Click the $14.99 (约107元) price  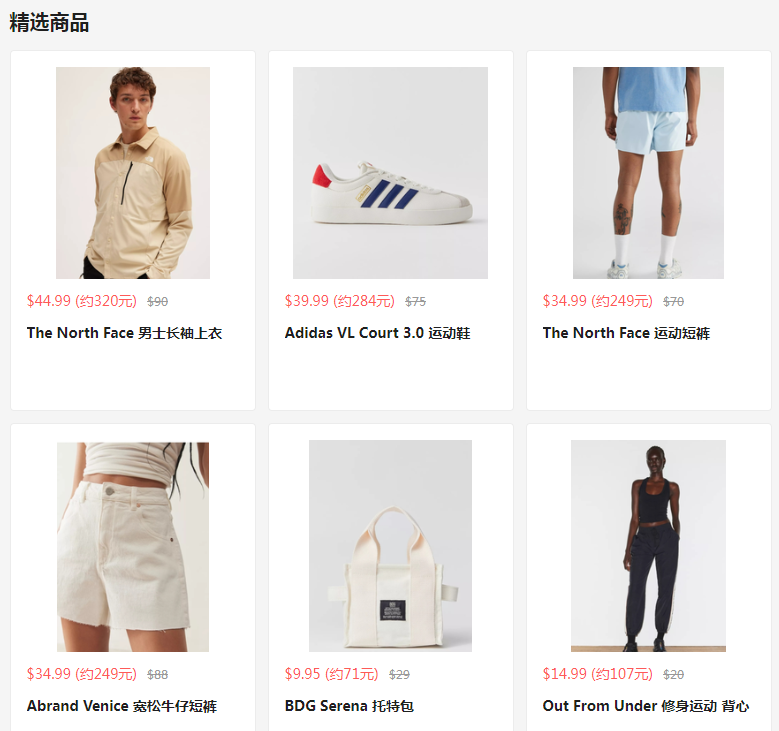597,674
